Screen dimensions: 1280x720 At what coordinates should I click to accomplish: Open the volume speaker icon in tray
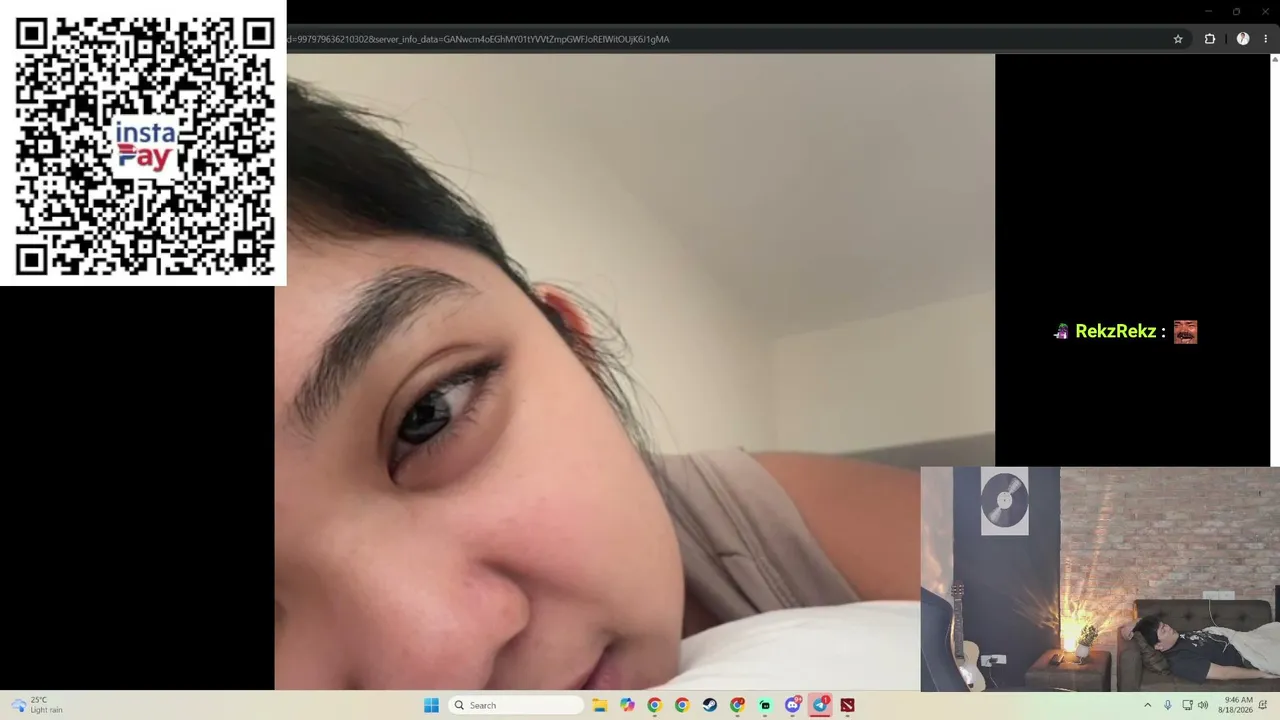coord(1203,705)
